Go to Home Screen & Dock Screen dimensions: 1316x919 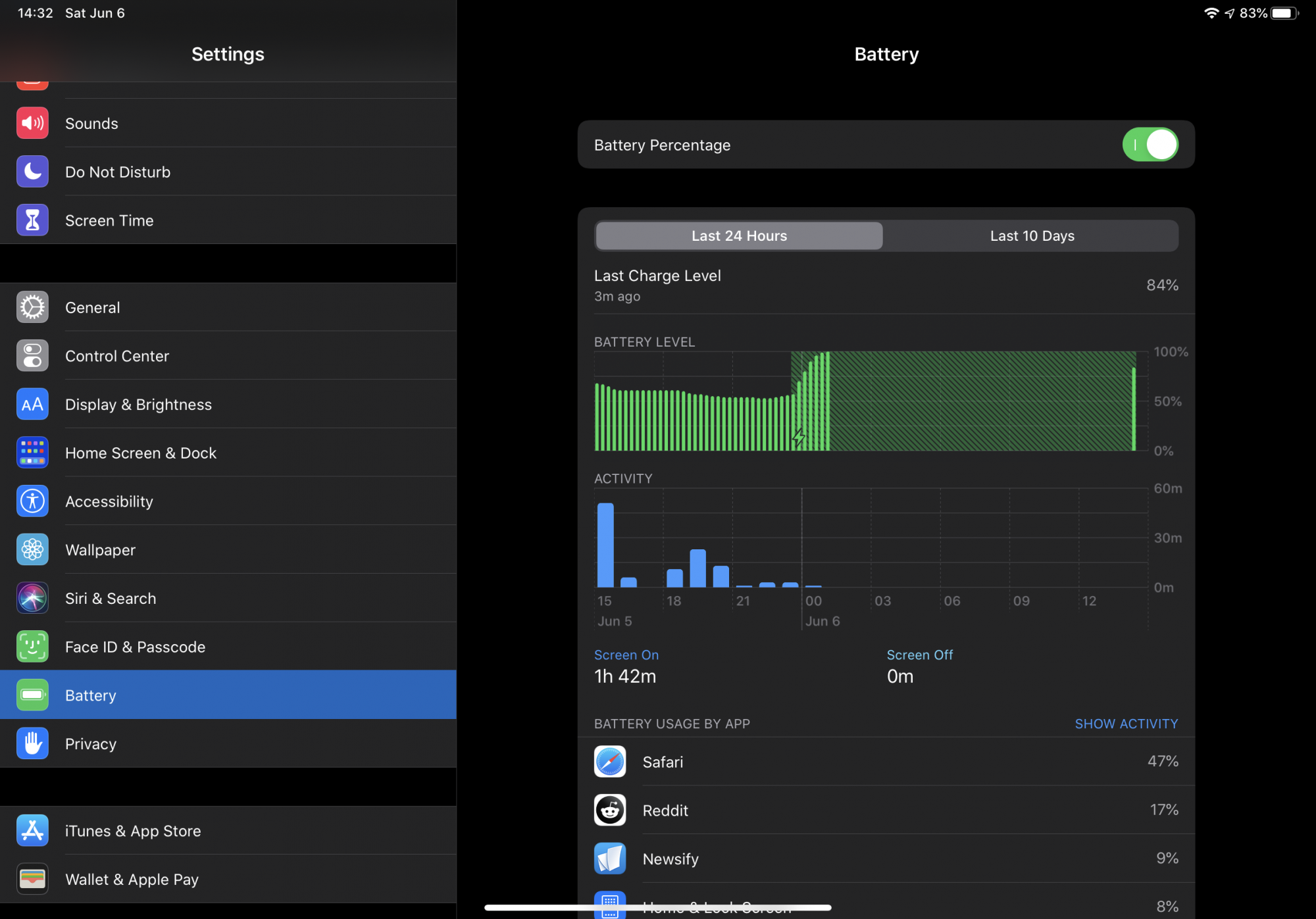(x=228, y=453)
